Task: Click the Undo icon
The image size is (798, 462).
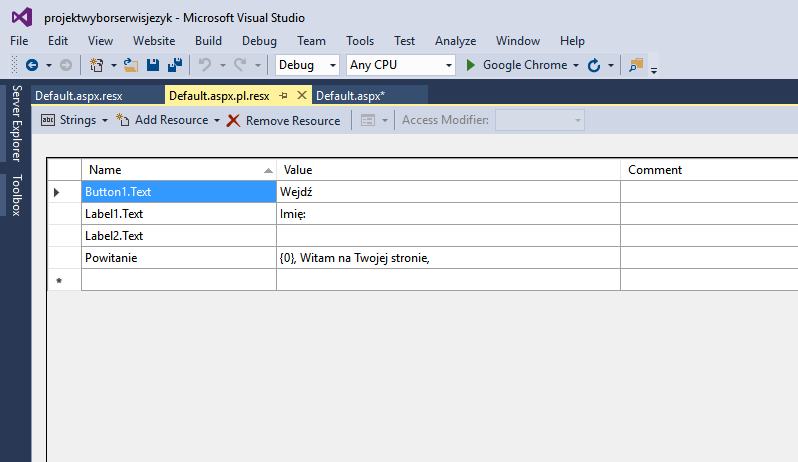Action: click(205, 65)
